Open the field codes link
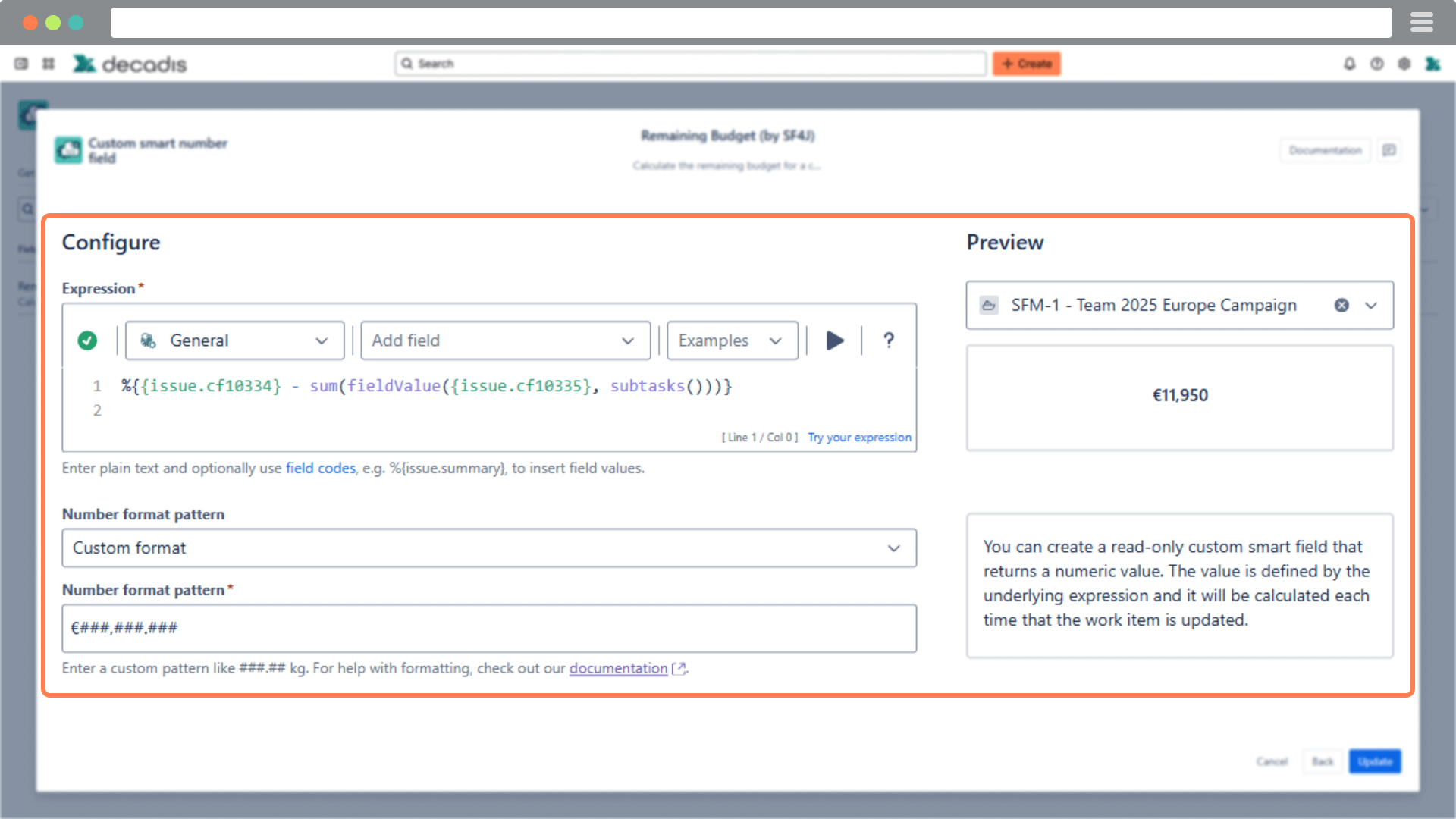Screen dimensions: 1456x819 coord(320,468)
